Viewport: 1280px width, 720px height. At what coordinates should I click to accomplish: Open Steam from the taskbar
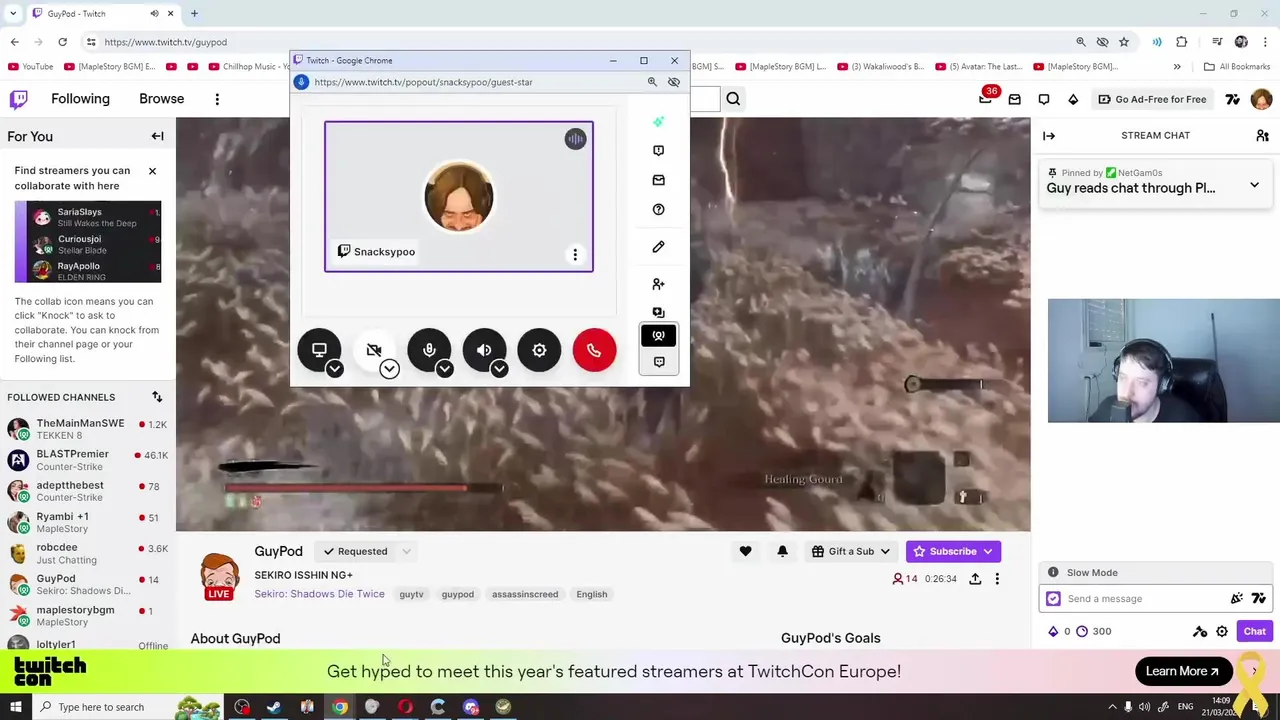[x=274, y=707]
